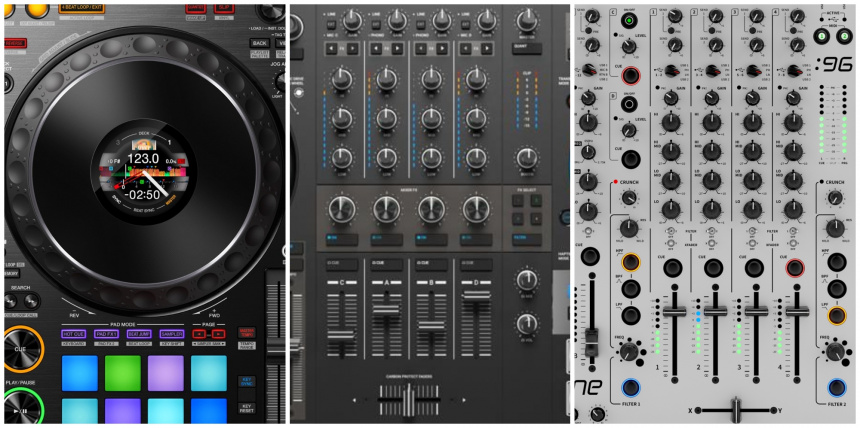Click the green FX SELECT button
This screenshot has height=428, width=860.
point(535,200)
